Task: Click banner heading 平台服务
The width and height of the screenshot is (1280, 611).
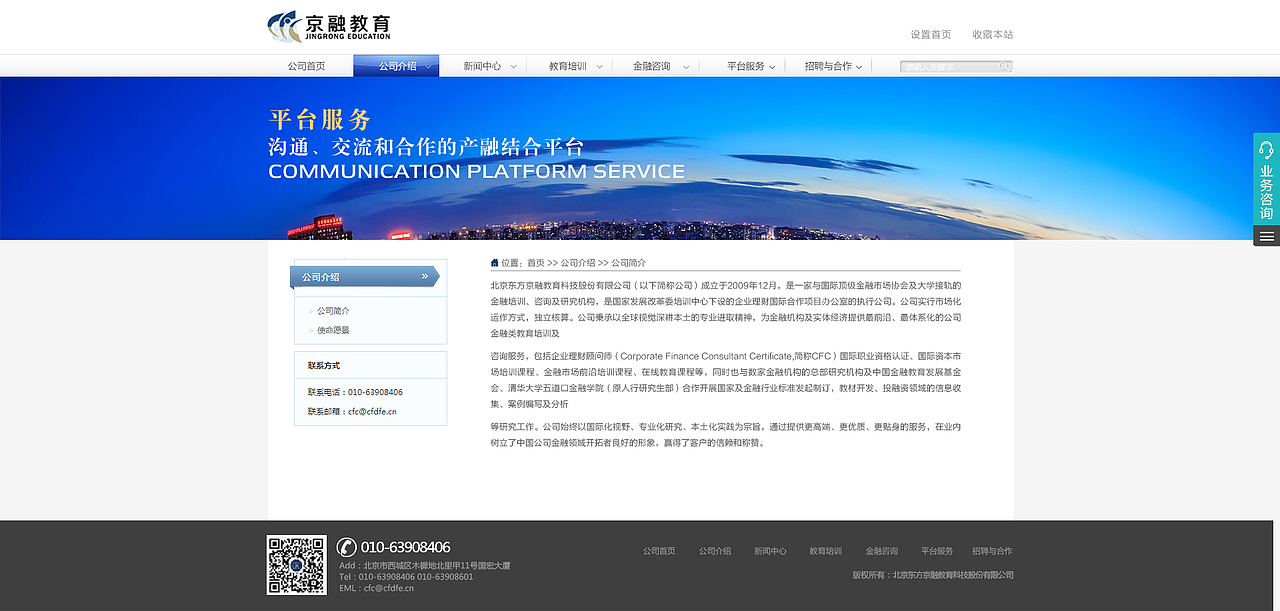Action: point(320,120)
